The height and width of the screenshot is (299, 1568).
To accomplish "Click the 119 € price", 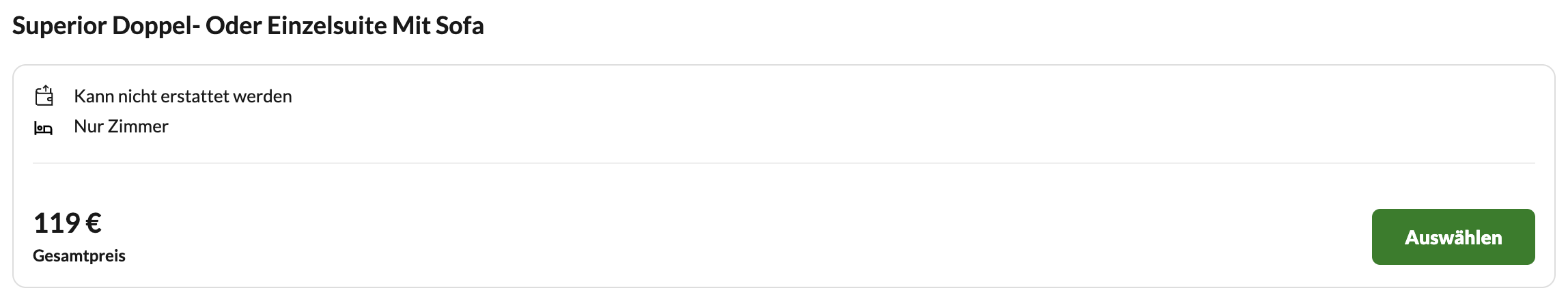I will point(68,223).
